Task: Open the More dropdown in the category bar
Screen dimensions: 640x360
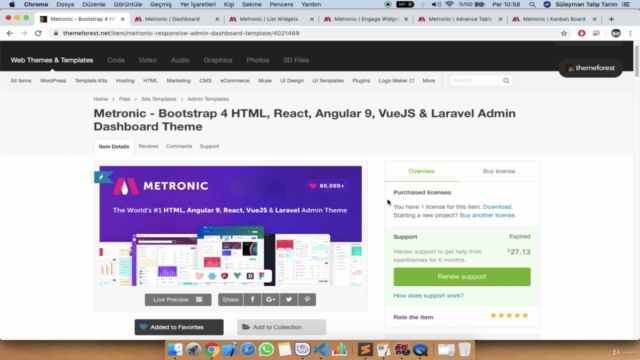Action: pyautogui.click(x=429, y=81)
